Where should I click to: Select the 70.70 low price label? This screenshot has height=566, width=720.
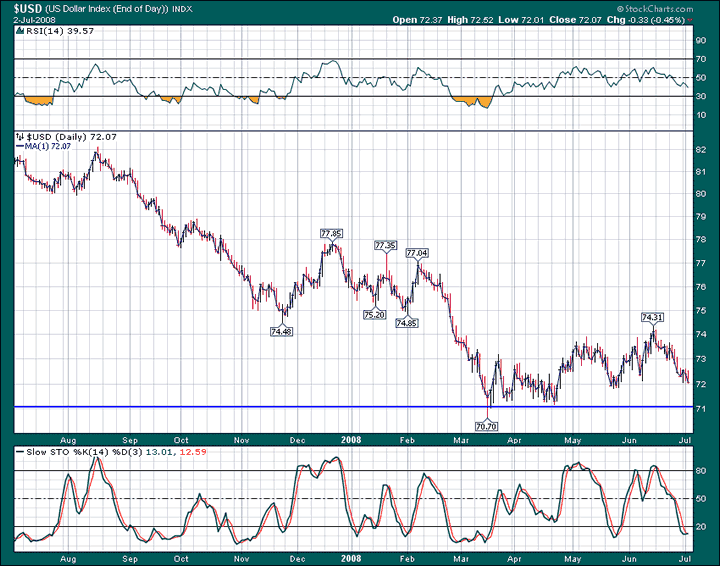(x=487, y=424)
